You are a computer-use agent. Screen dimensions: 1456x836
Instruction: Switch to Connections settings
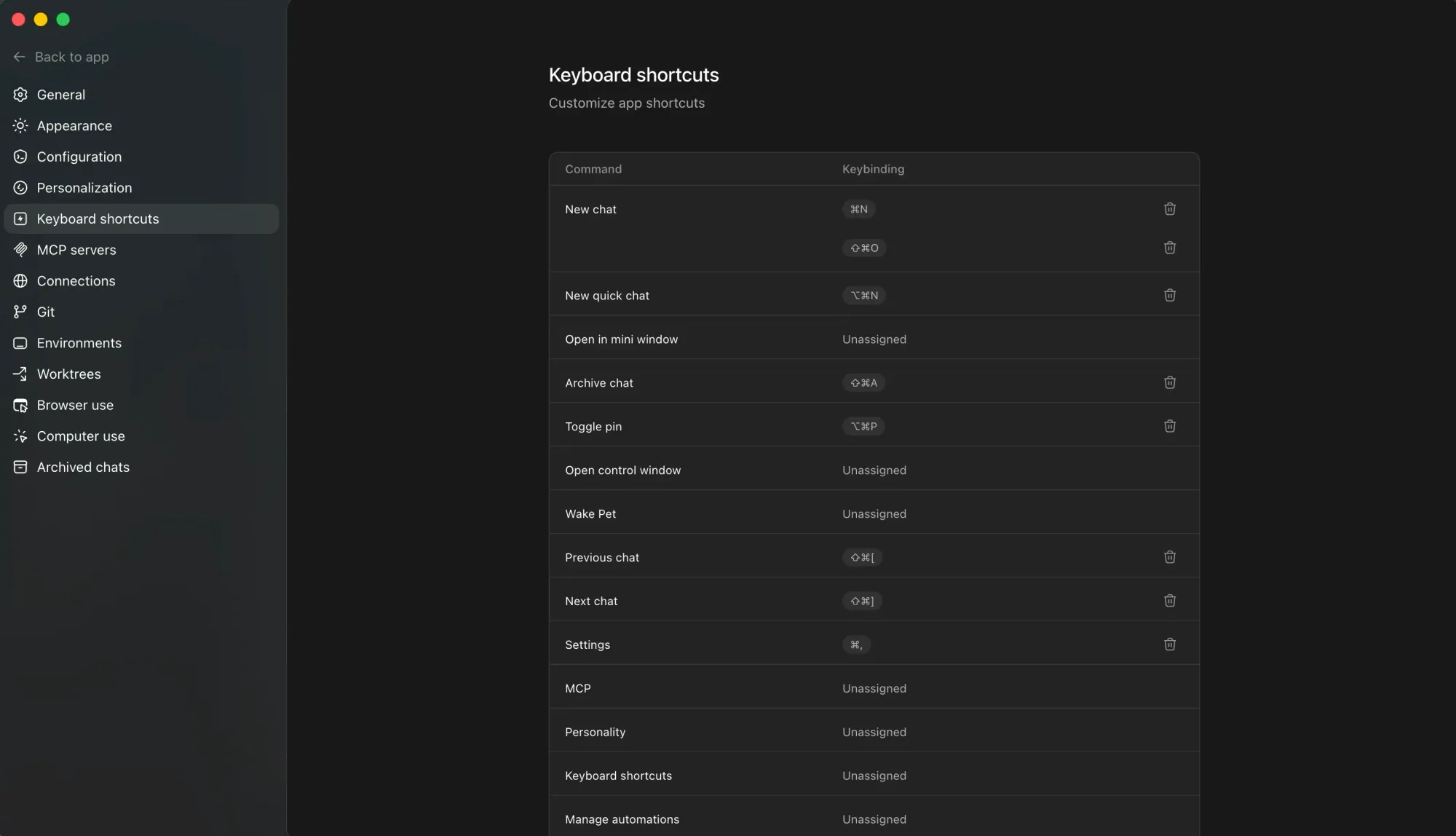pos(141,281)
